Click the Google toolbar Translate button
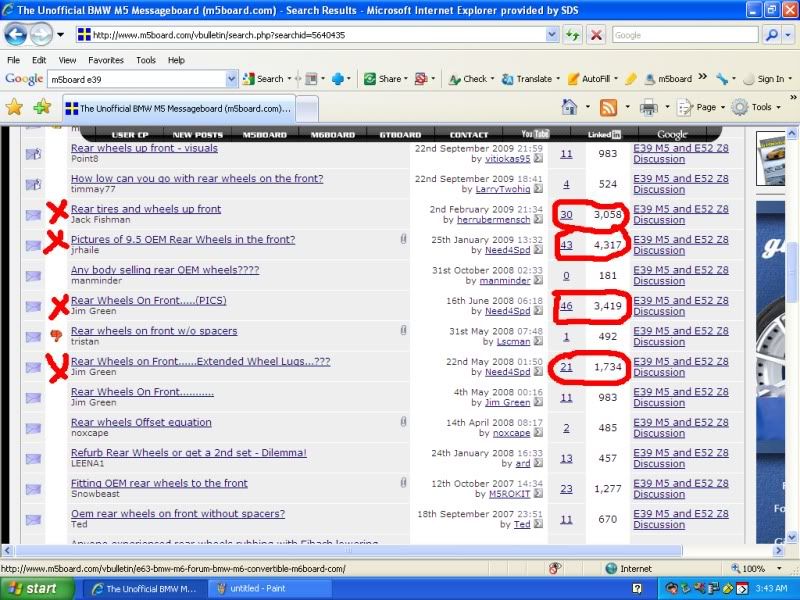 click(527, 79)
